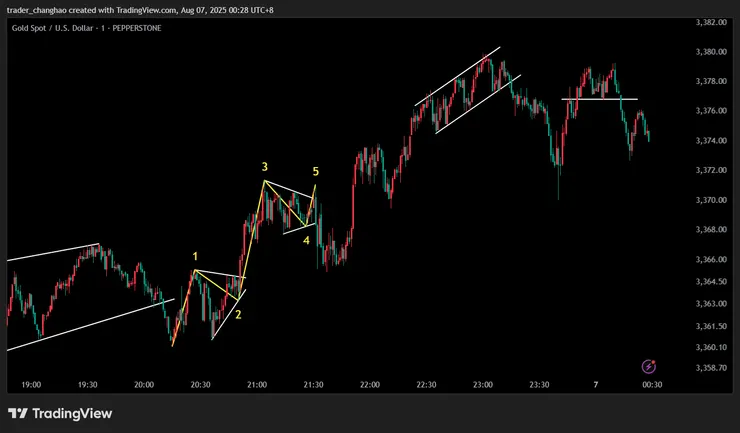Select the yellow wave label 2
The image size is (740, 433).
point(238,314)
